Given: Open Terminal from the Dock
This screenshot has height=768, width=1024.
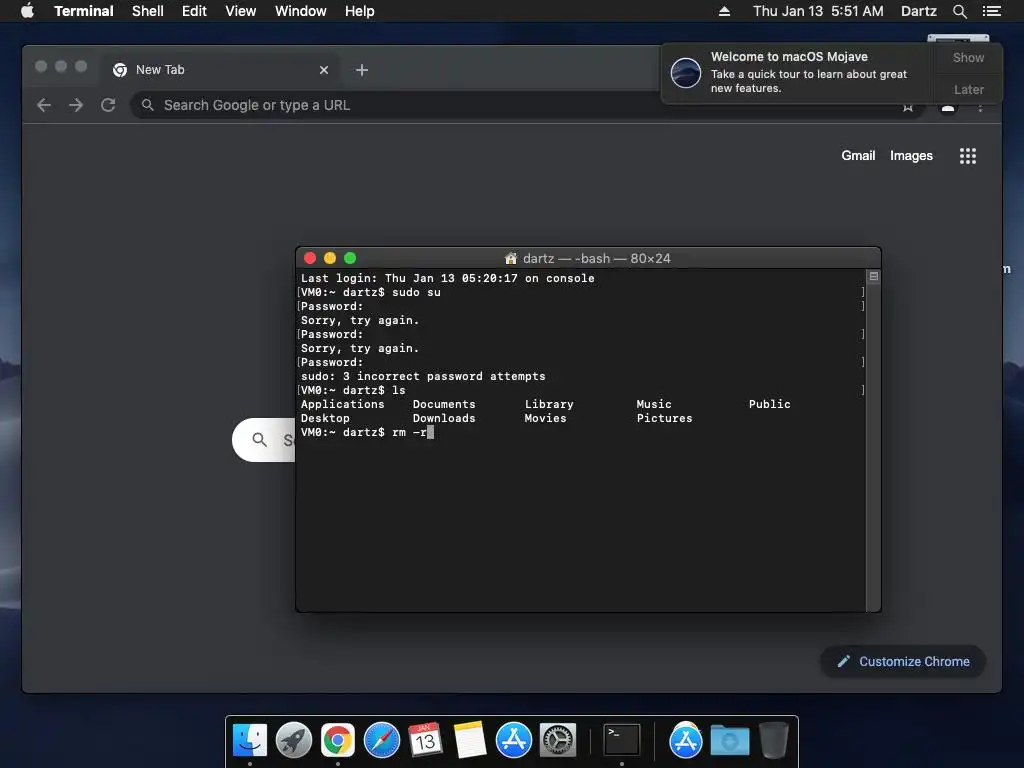Looking at the screenshot, I should point(621,740).
